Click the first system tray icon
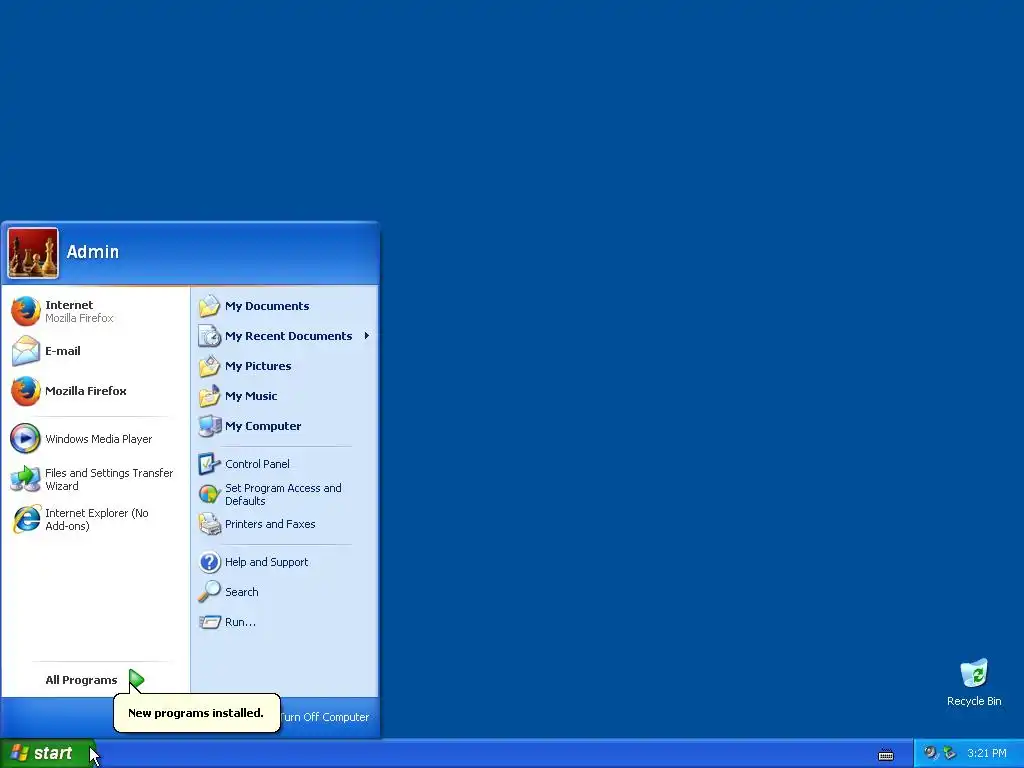This screenshot has width=1024, height=768. click(x=930, y=753)
